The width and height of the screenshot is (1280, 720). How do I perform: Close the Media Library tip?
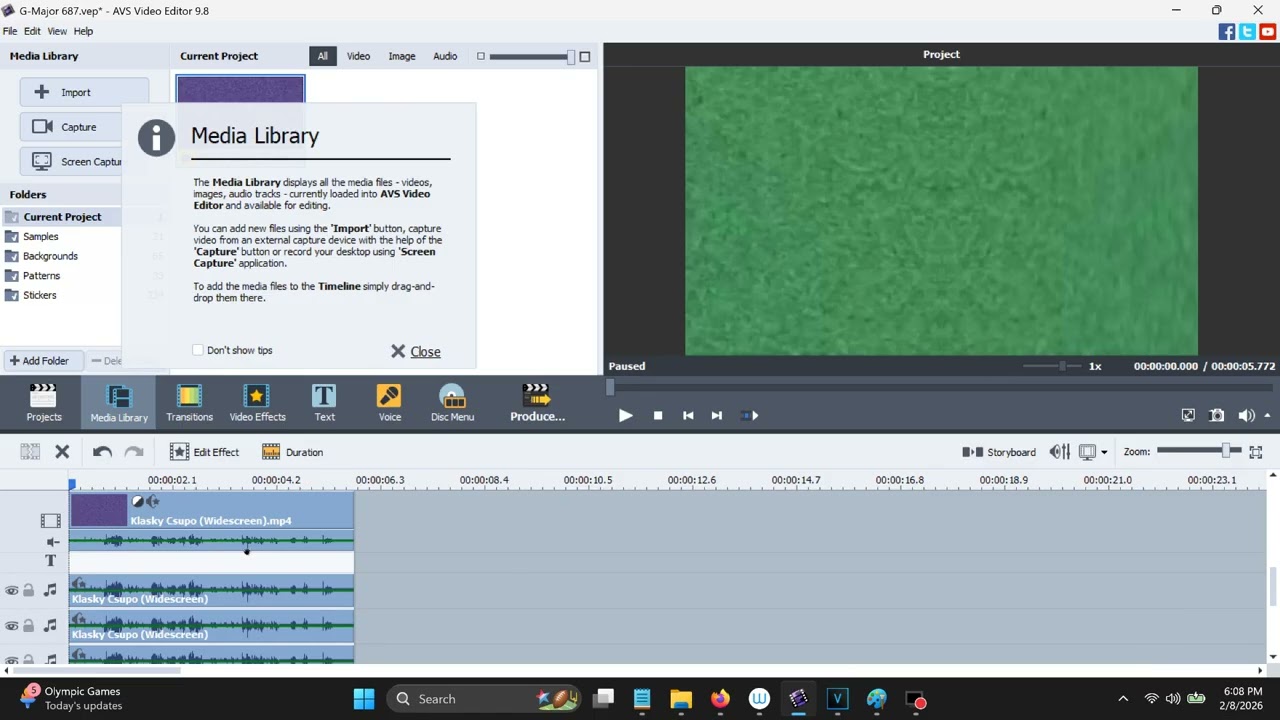click(x=415, y=351)
